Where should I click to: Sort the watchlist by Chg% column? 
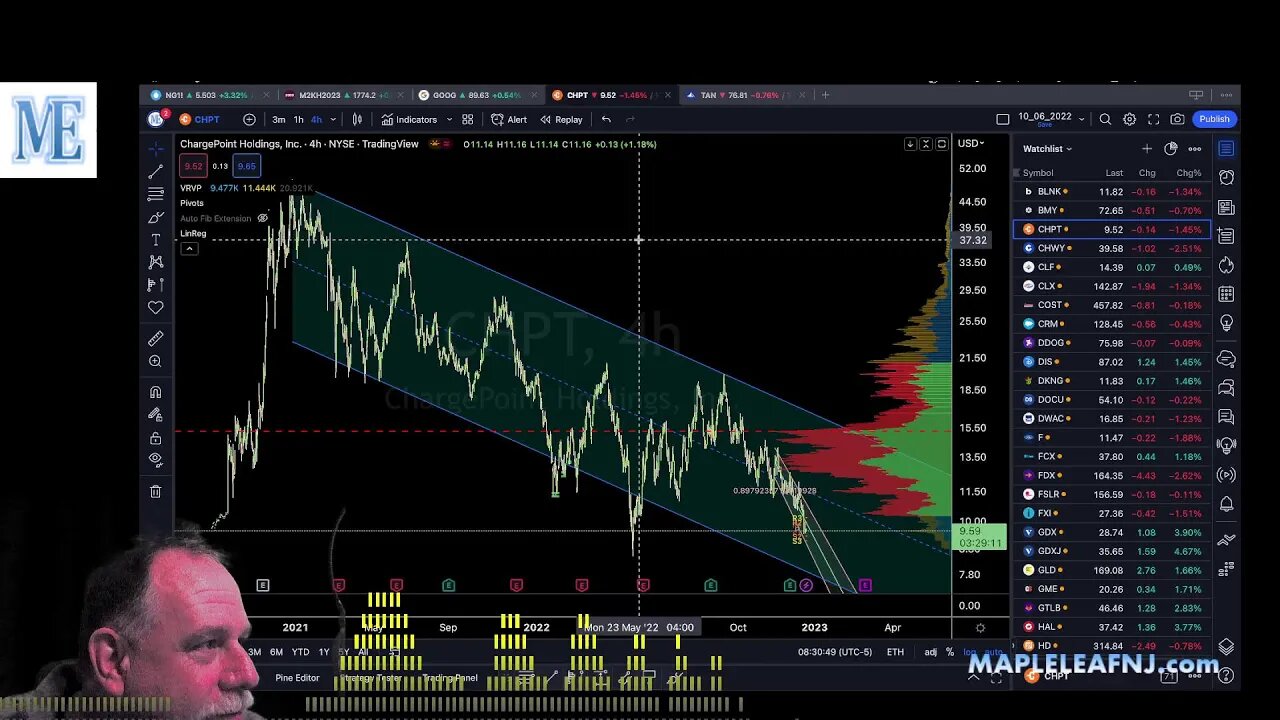[1188, 173]
